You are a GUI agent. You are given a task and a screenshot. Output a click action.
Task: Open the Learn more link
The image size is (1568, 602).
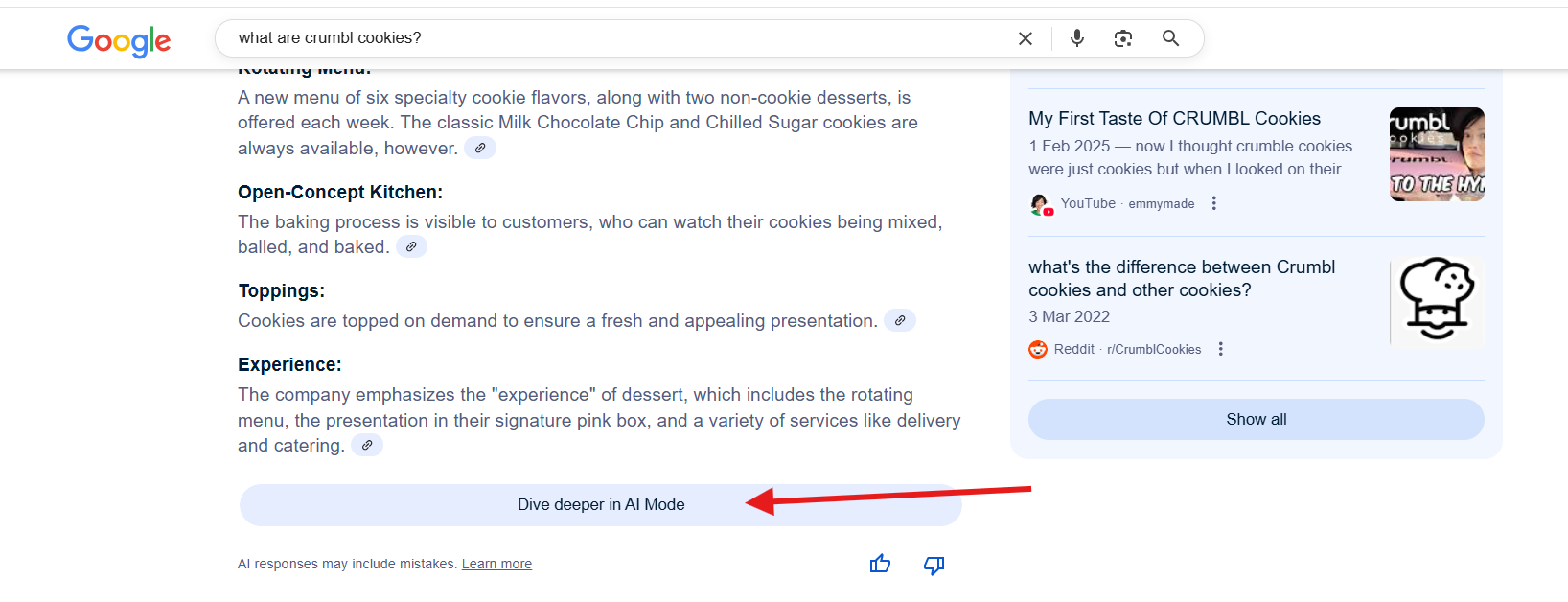click(496, 564)
